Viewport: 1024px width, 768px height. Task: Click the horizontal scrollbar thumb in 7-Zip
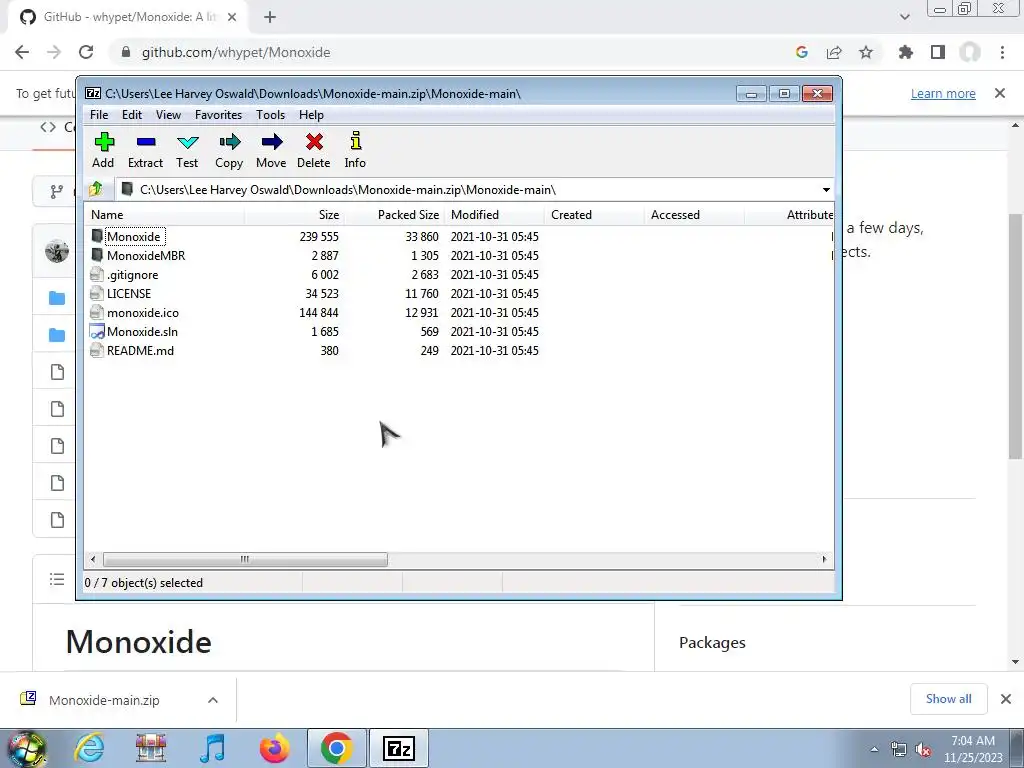coord(245,559)
